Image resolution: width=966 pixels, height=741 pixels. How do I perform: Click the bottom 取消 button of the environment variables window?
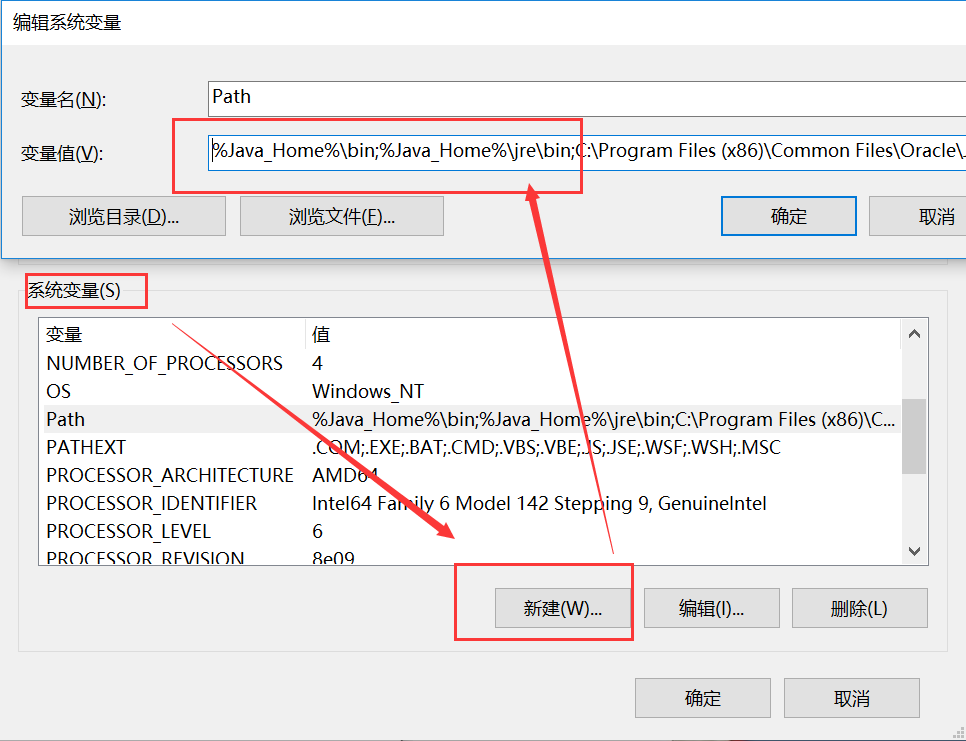click(852, 698)
